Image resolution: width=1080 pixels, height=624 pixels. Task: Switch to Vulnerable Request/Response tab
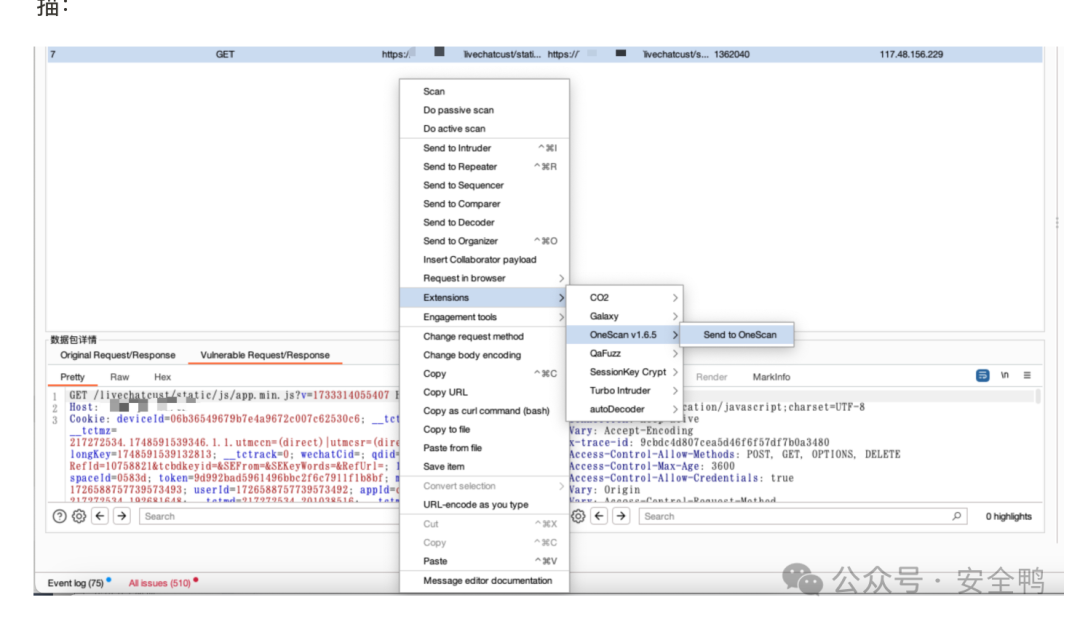[x=265, y=355]
